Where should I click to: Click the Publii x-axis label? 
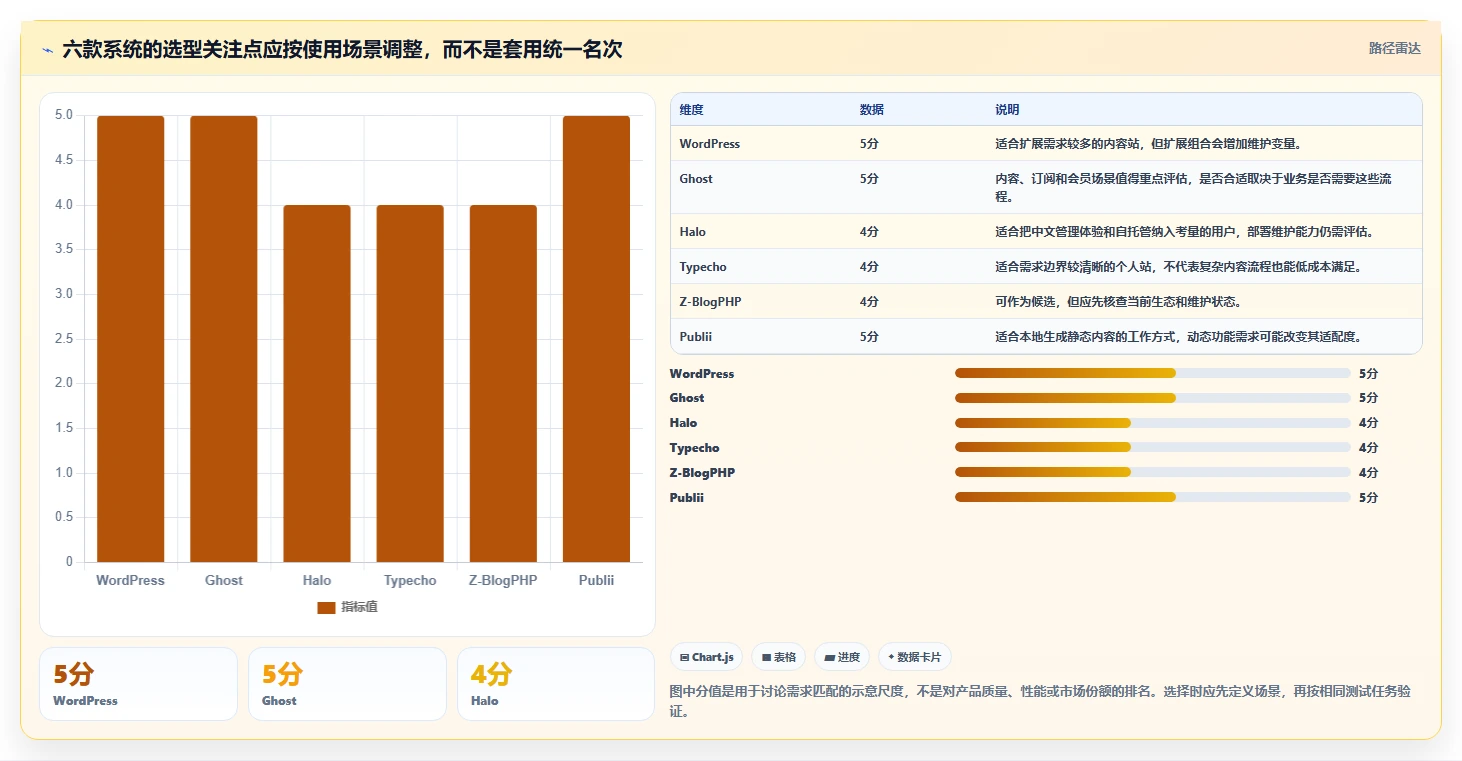pos(596,580)
